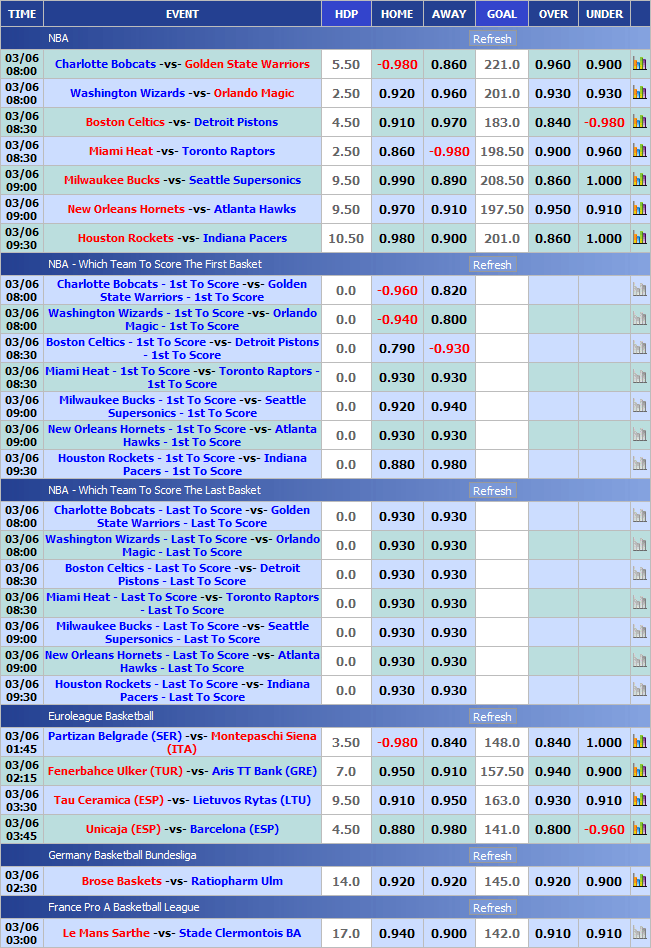This screenshot has height=948, width=651.
Task: Select away odds 0.900 for Stade Clermontois BA
Action: [x=449, y=934]
